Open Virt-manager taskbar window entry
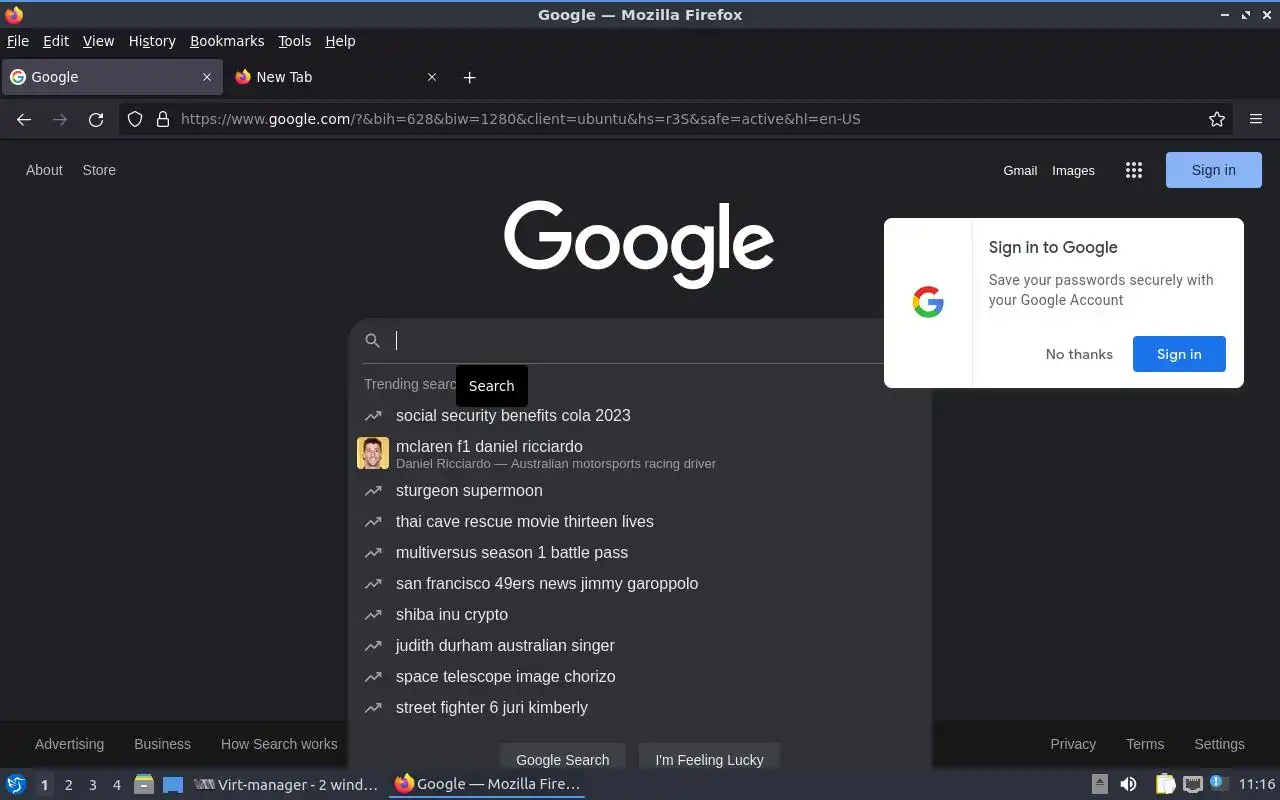 pyautogui.click(x=286, y=785)
